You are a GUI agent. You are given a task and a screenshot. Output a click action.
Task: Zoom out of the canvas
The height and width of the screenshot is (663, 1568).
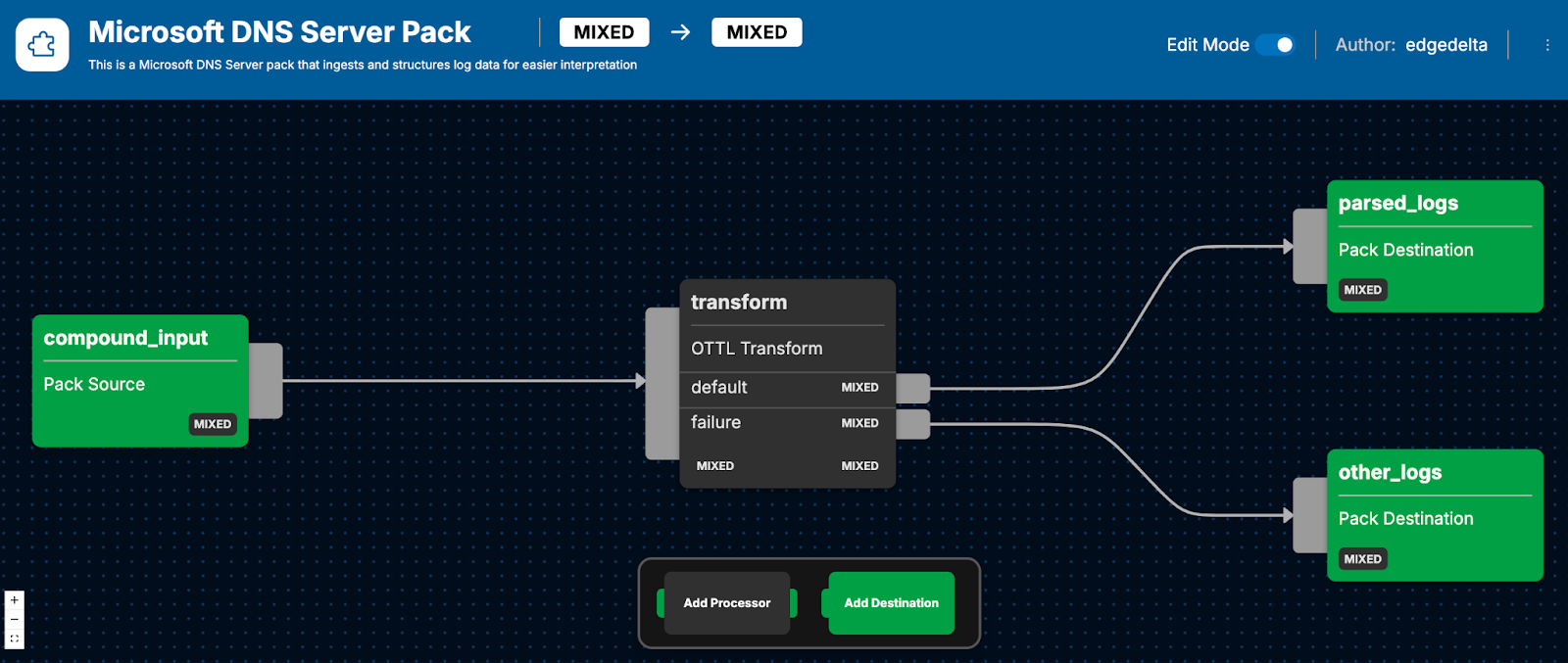click(x=14, y=619)
